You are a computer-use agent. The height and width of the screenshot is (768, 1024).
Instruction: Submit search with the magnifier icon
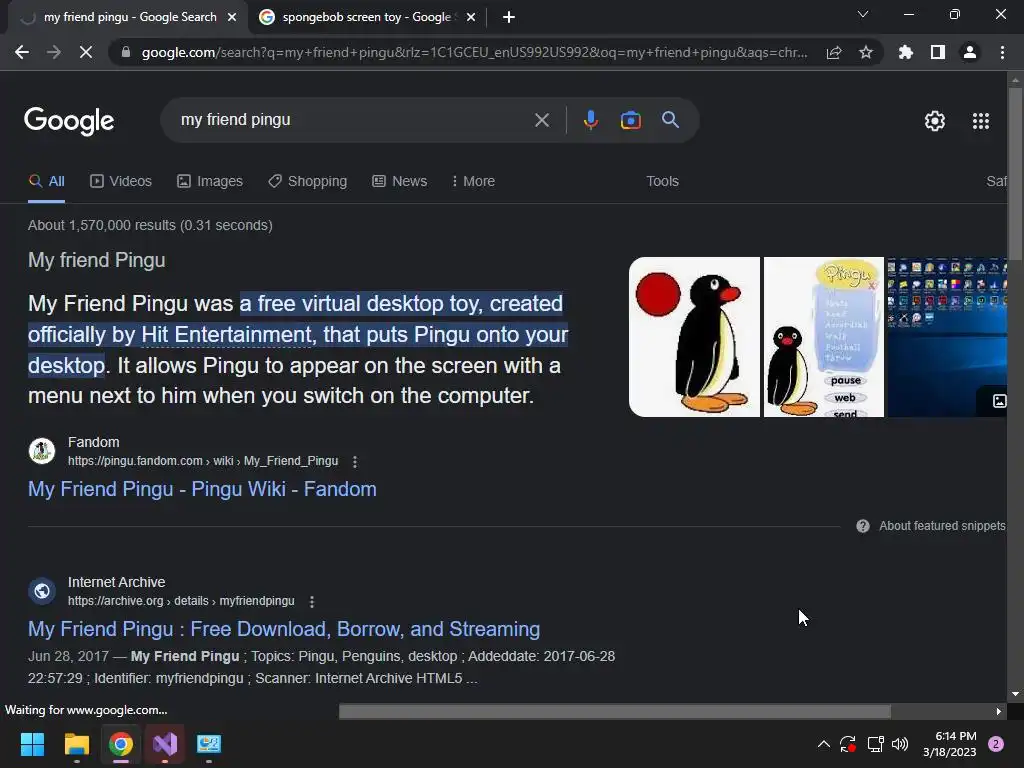click(x=671, y=120)
